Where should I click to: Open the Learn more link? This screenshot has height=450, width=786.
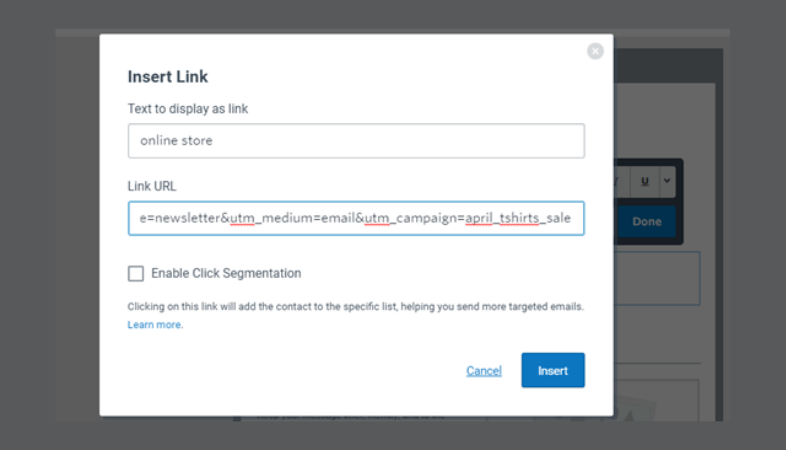point(155,325)
